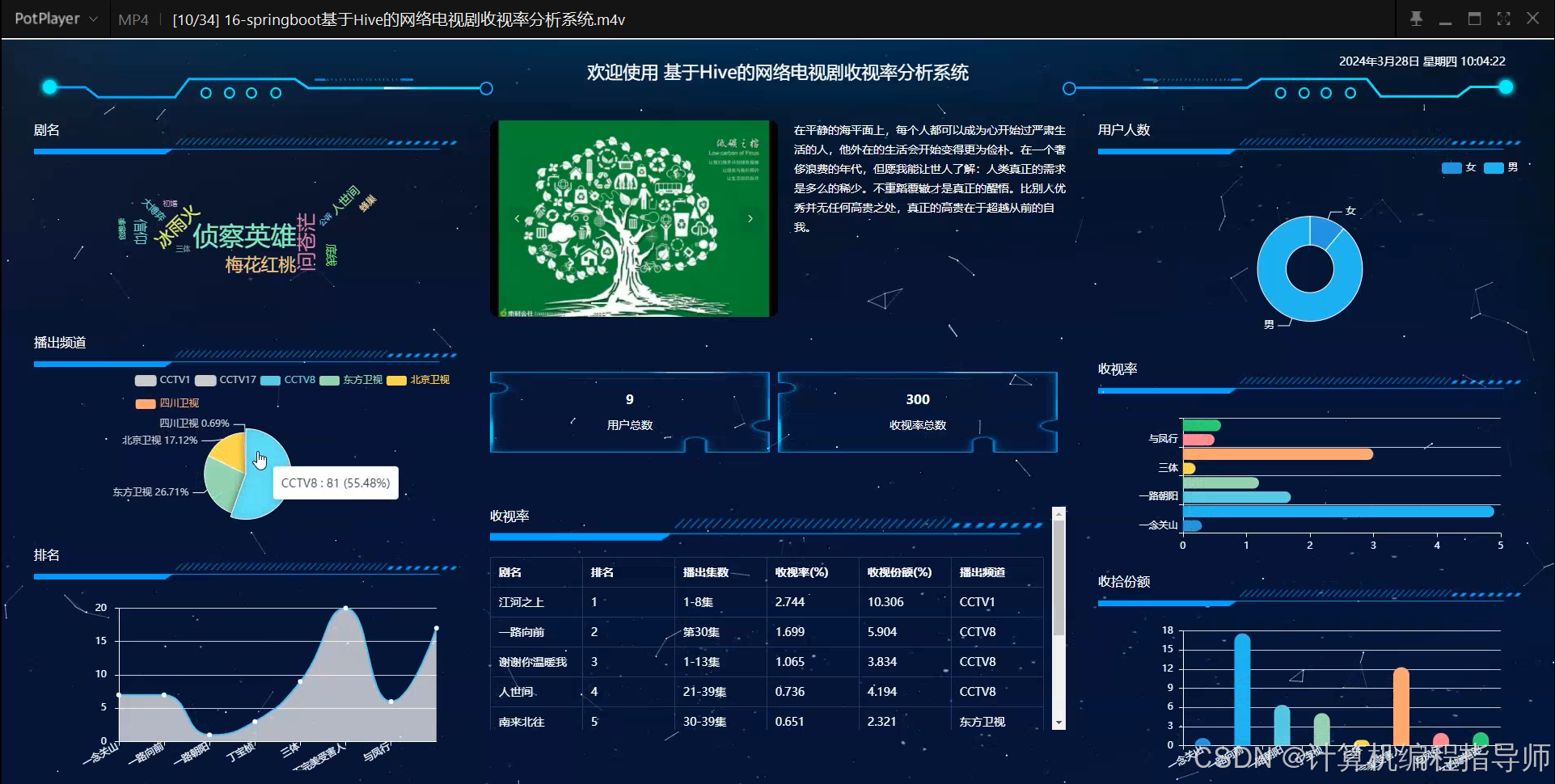This screenshot has width=1555, height=784.
Task: Click the tallest blue bar in 收拾份额 chart
Action: (x=1242, y=689)
